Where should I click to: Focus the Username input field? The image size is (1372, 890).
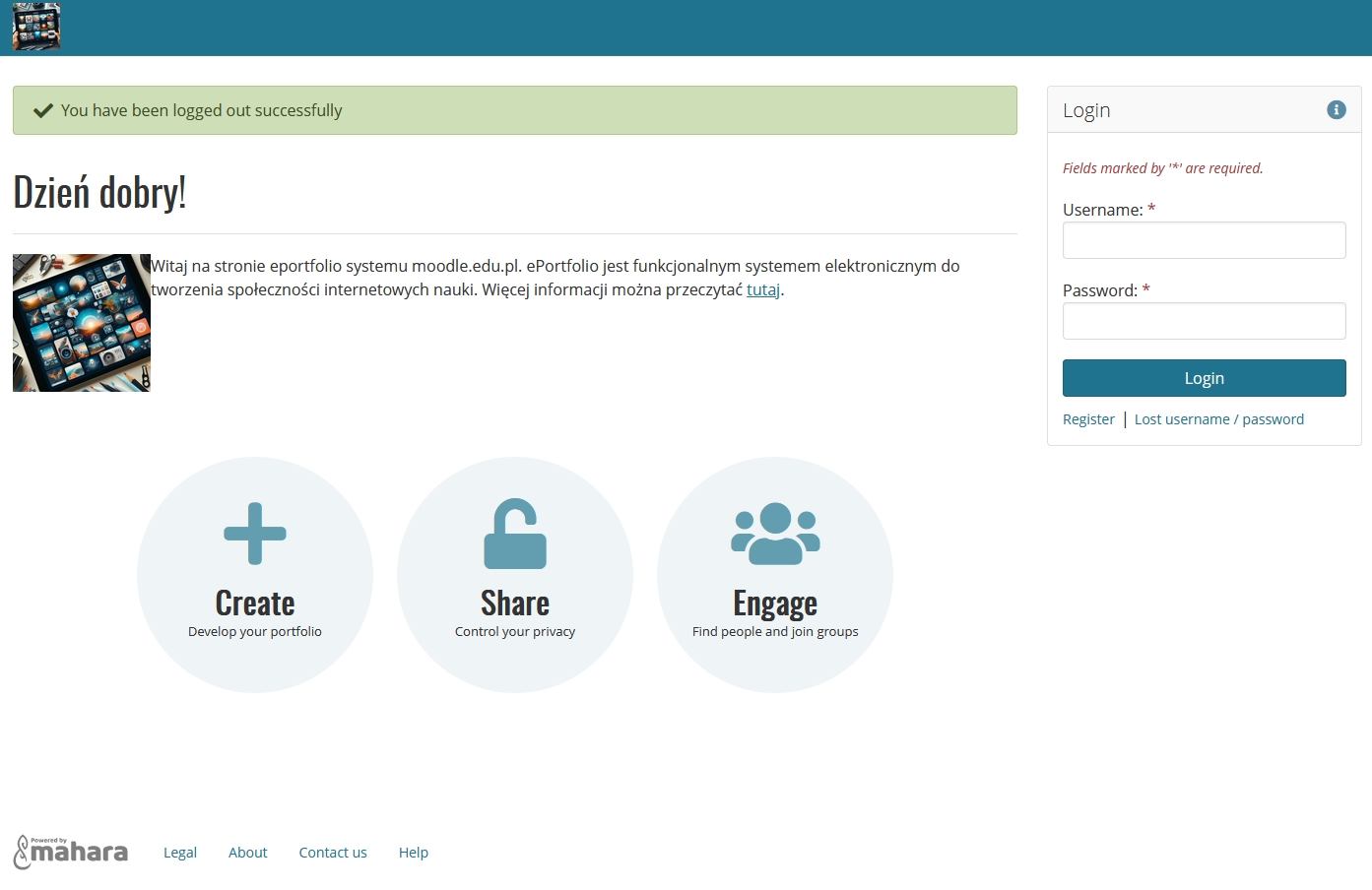pyautogui.click(x=1204, y=240)
